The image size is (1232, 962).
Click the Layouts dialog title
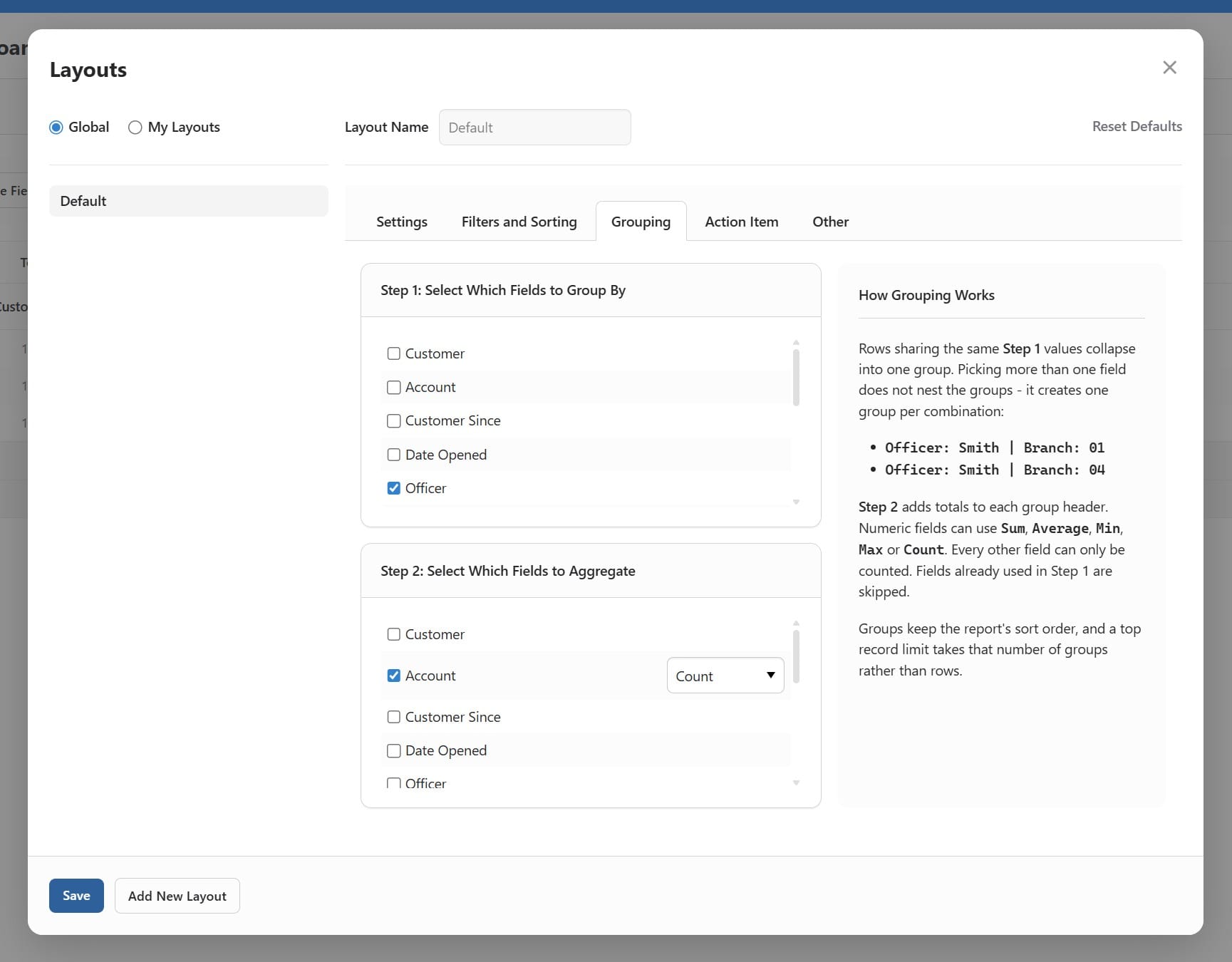(x=88, y=70)
